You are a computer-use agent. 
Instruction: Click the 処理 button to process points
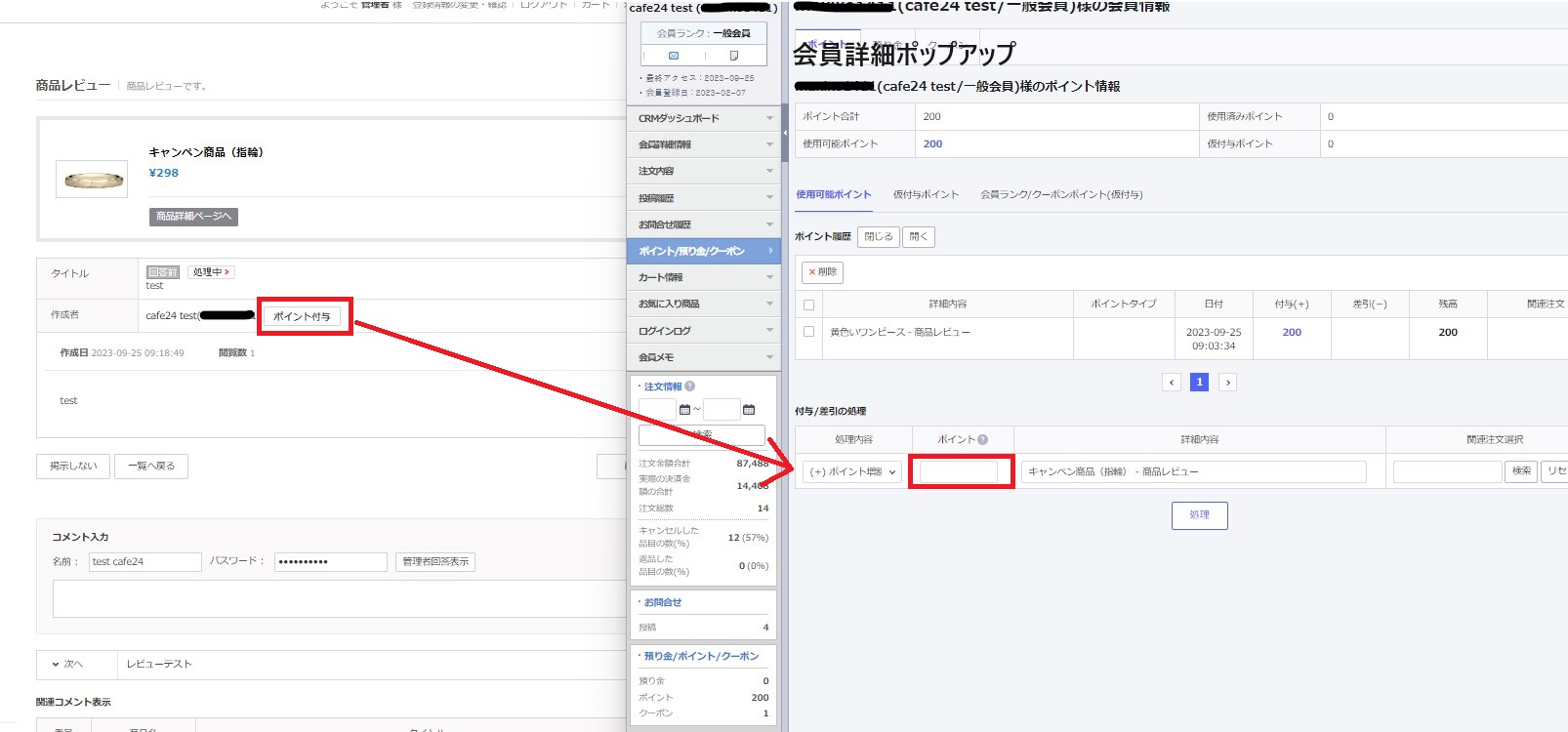[x=1199, y=515]
